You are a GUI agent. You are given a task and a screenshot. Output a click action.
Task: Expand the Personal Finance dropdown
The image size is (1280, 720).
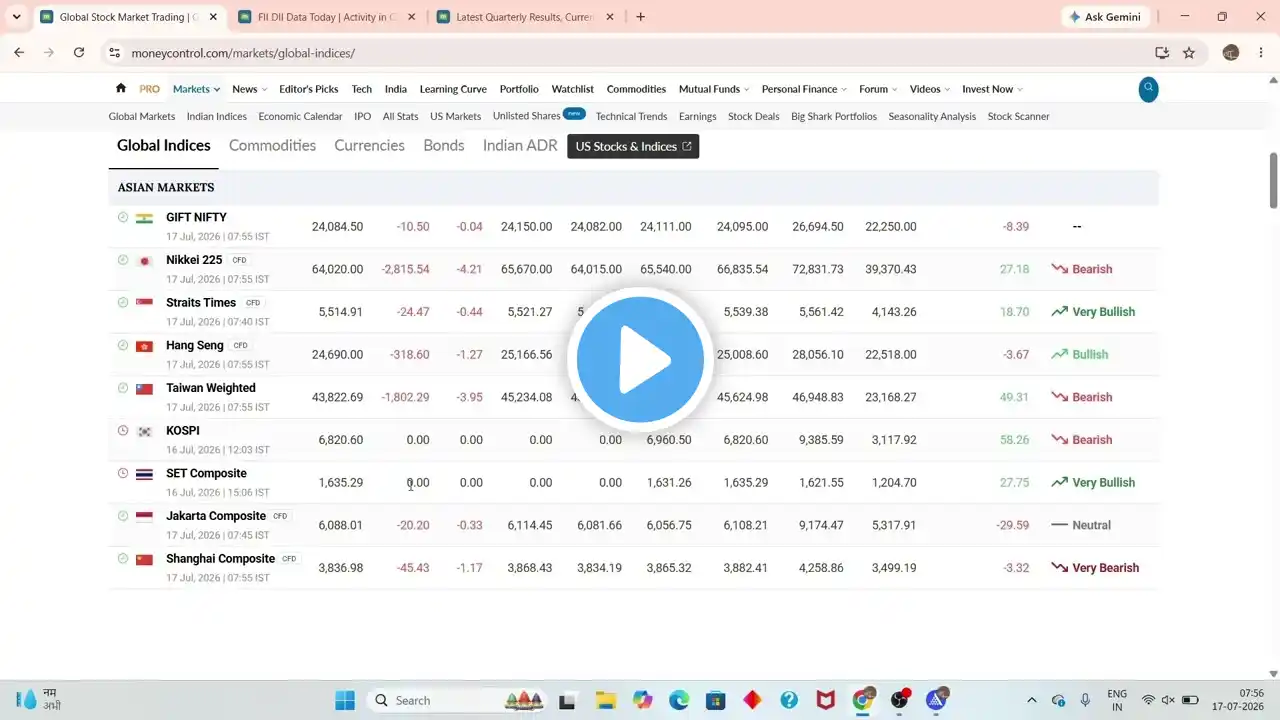point(804,89)
